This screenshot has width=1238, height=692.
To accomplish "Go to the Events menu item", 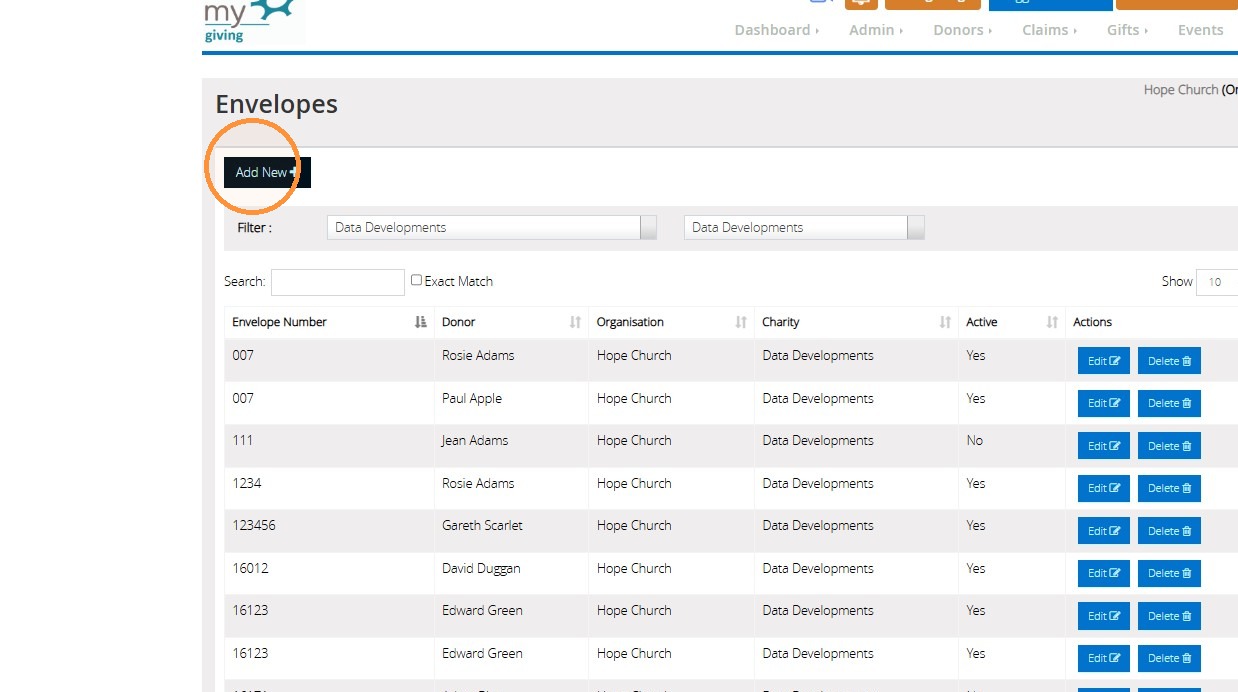I will [1200, 30].
